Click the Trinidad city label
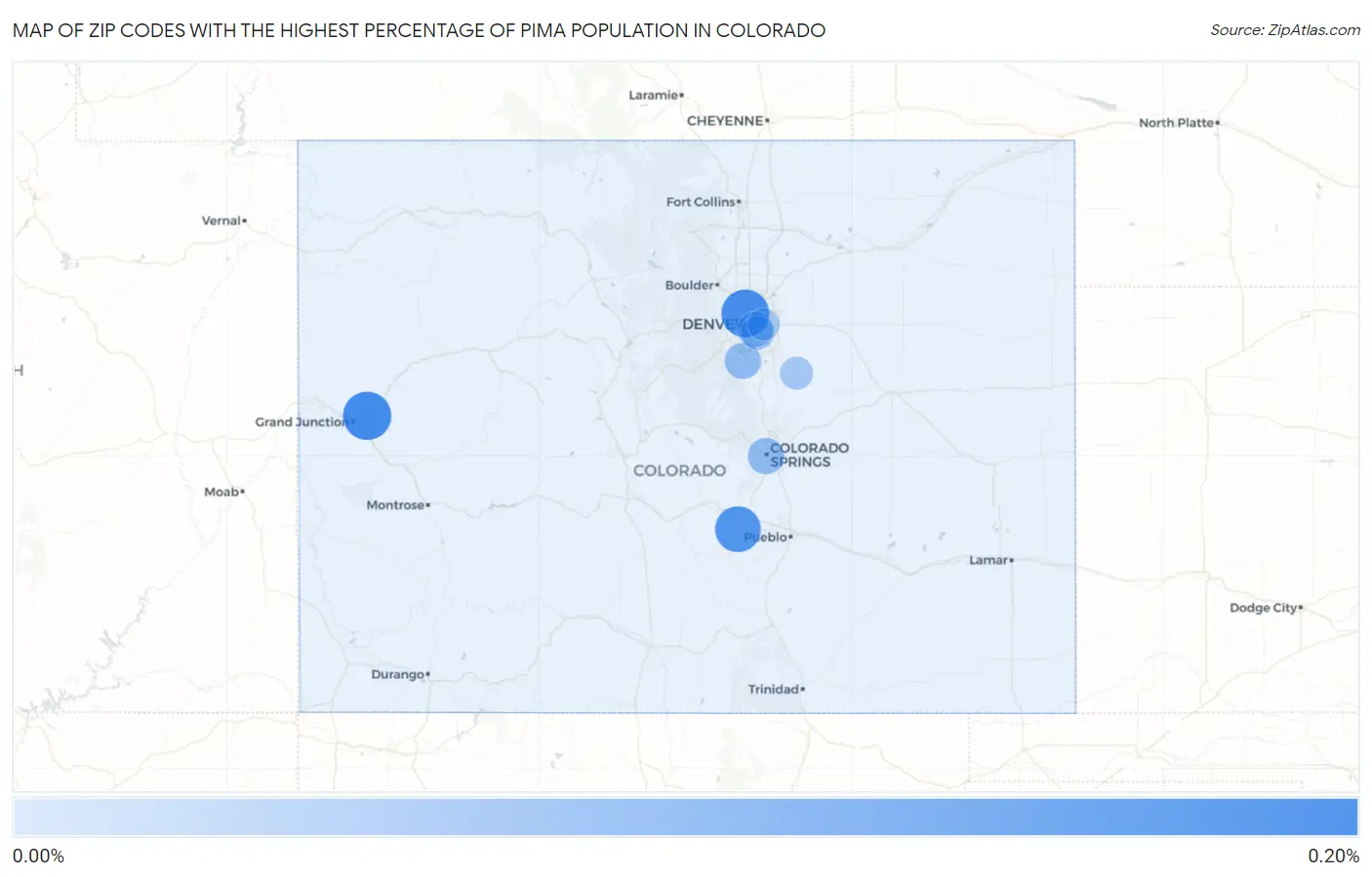Viewport: 1372px width, 877px height. (x=774, y=689)
